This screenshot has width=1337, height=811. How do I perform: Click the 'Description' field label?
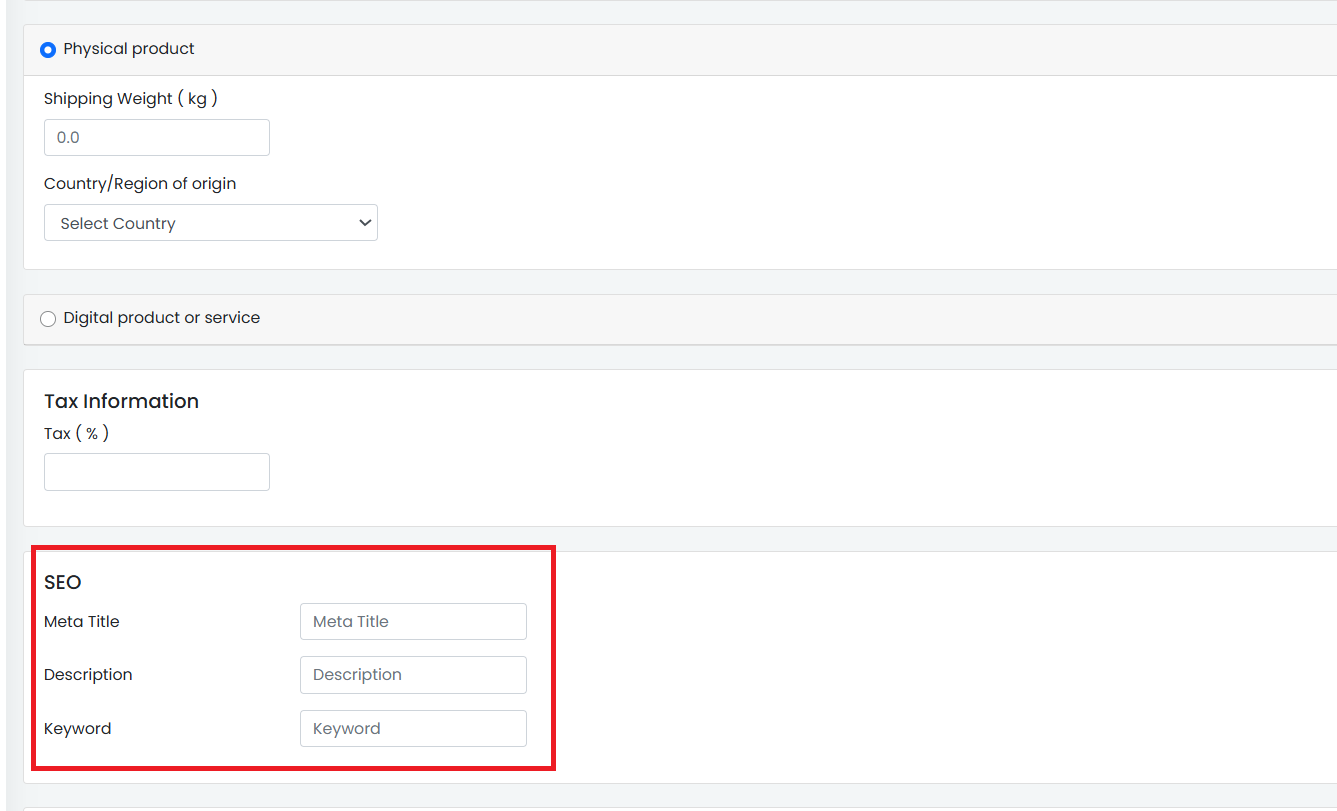click(88, 675)
